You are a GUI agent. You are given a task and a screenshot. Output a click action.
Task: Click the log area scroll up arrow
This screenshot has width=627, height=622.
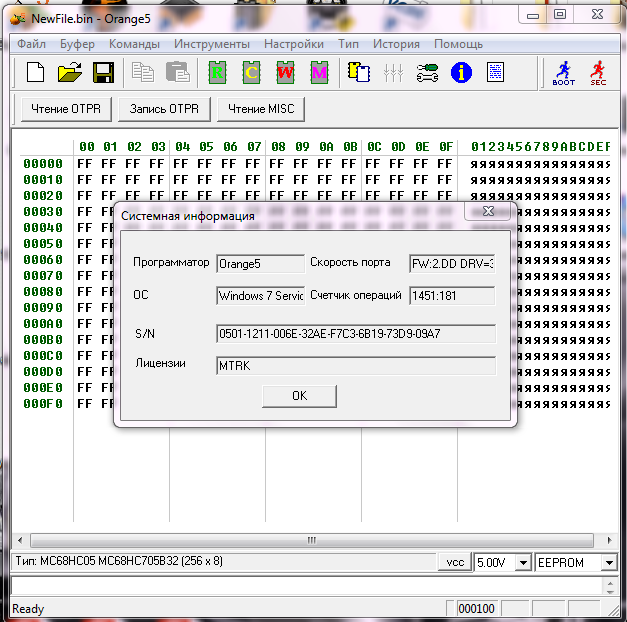coord(610,582)
